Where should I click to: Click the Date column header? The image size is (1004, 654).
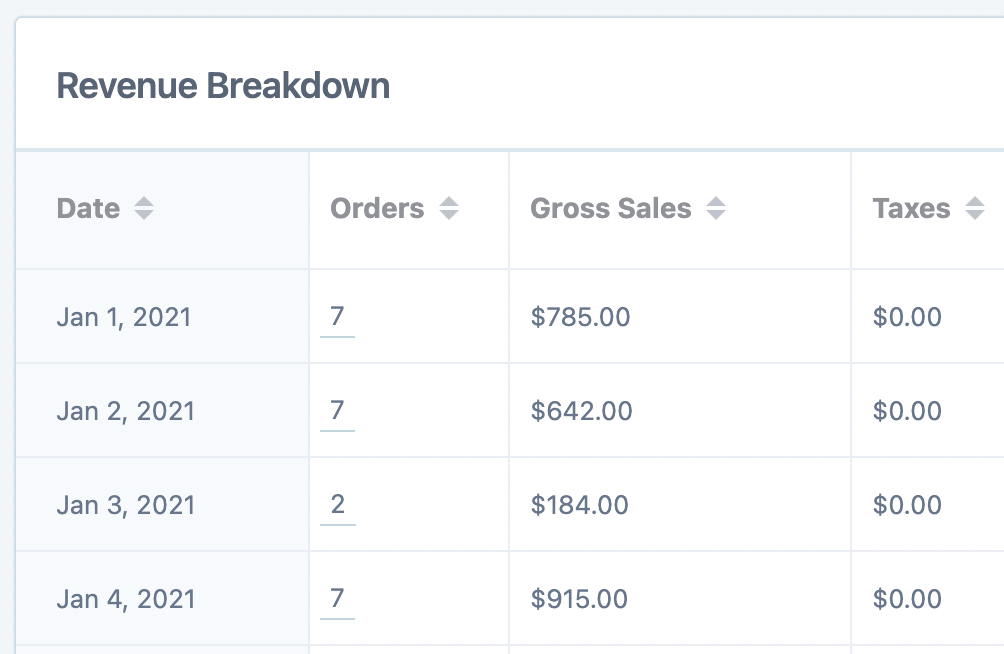(89, 209)
